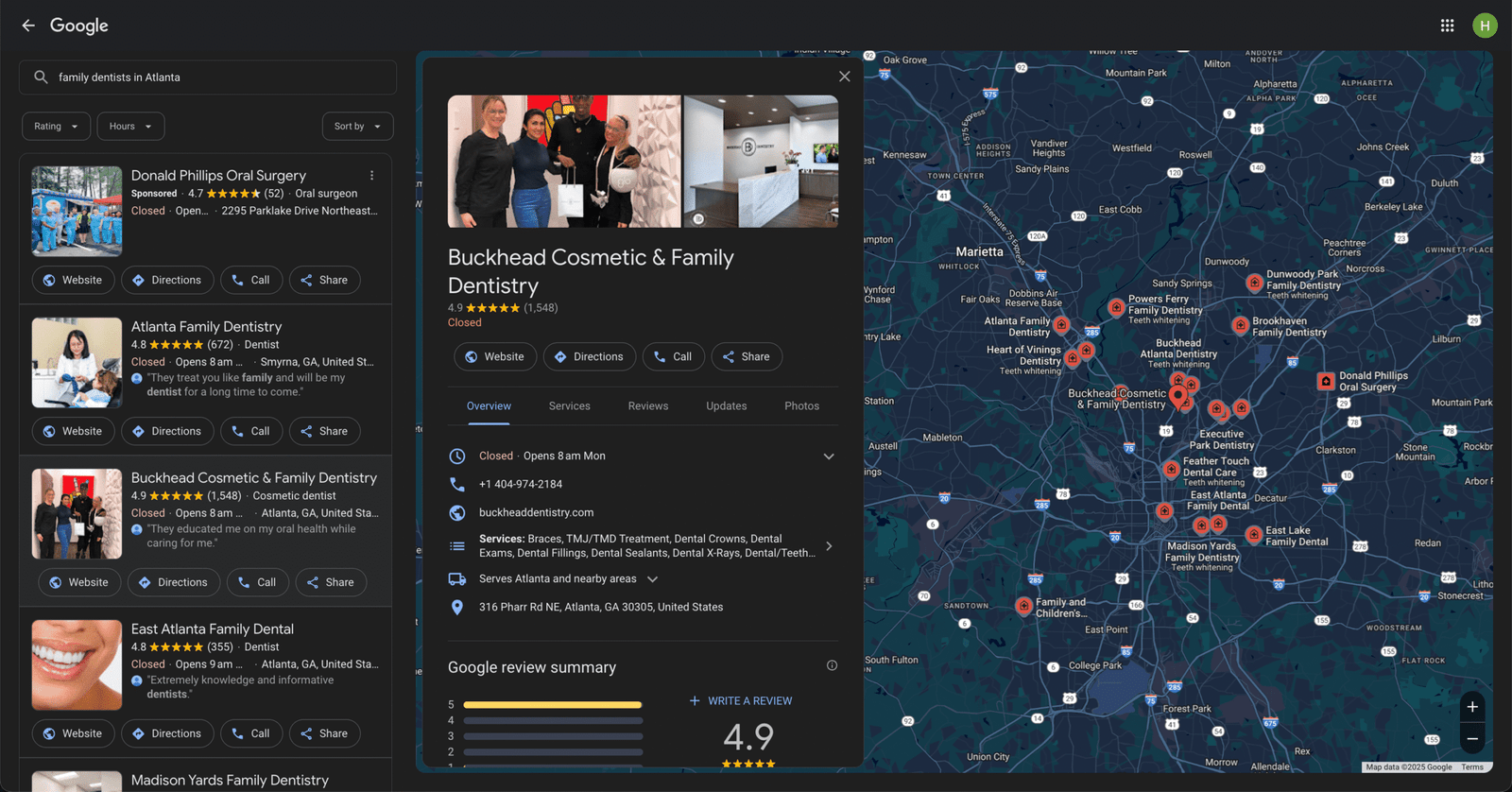The image size is (1512, 792).
Task: Zoom out on the map
Action: coord(1472,739)
